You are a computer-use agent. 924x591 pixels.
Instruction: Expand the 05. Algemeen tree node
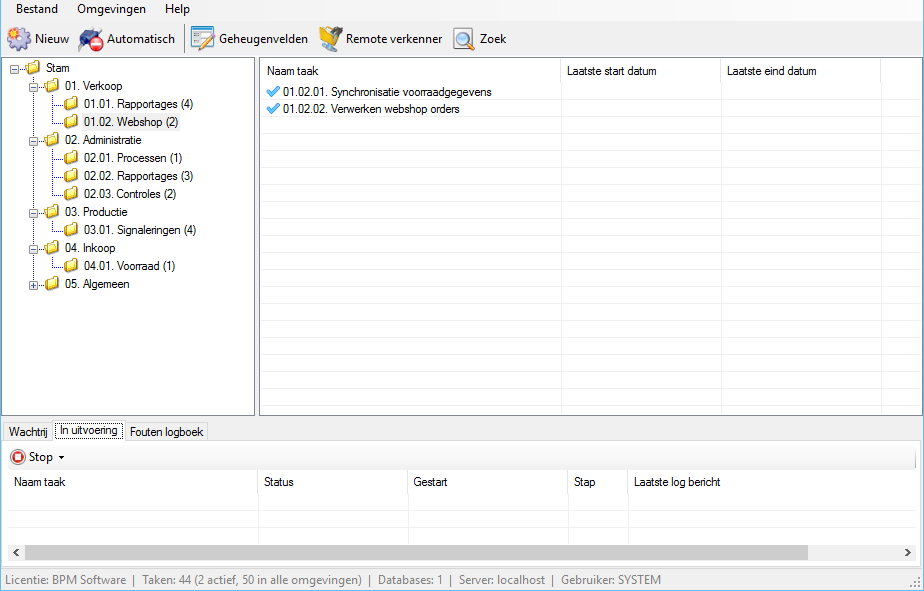tap(34, 285)
